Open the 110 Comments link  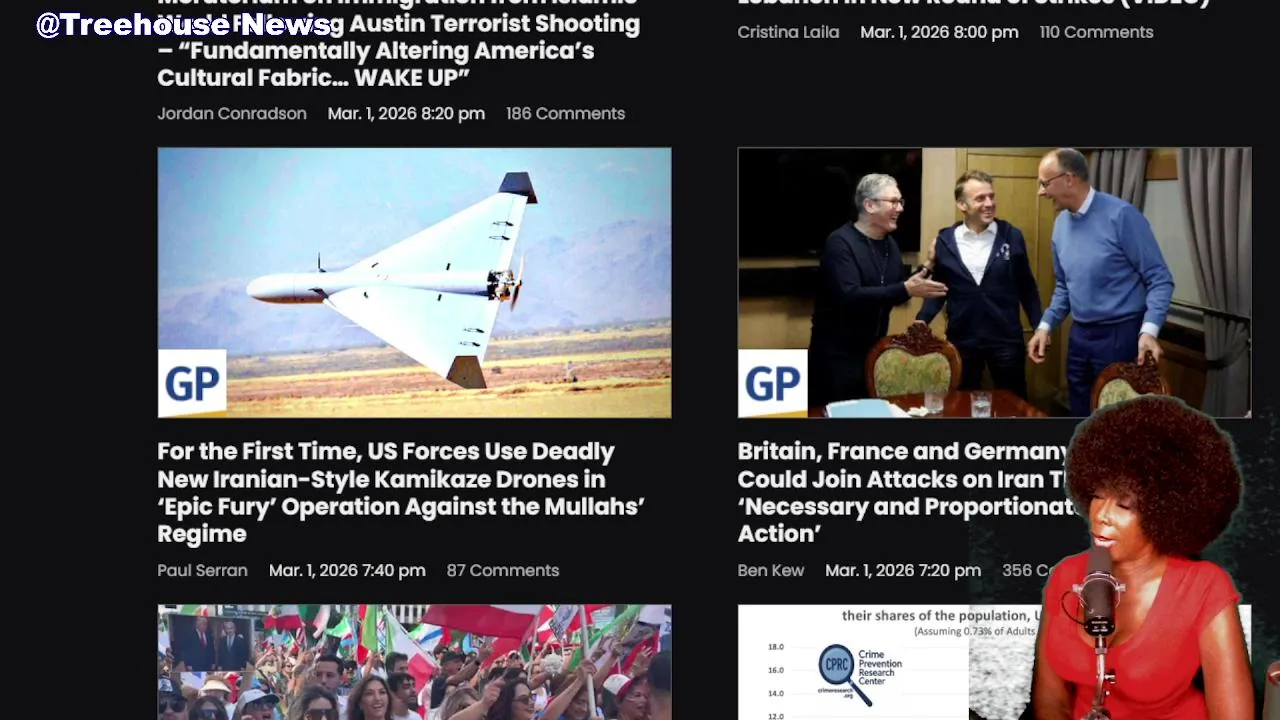tap(1096, 32)
